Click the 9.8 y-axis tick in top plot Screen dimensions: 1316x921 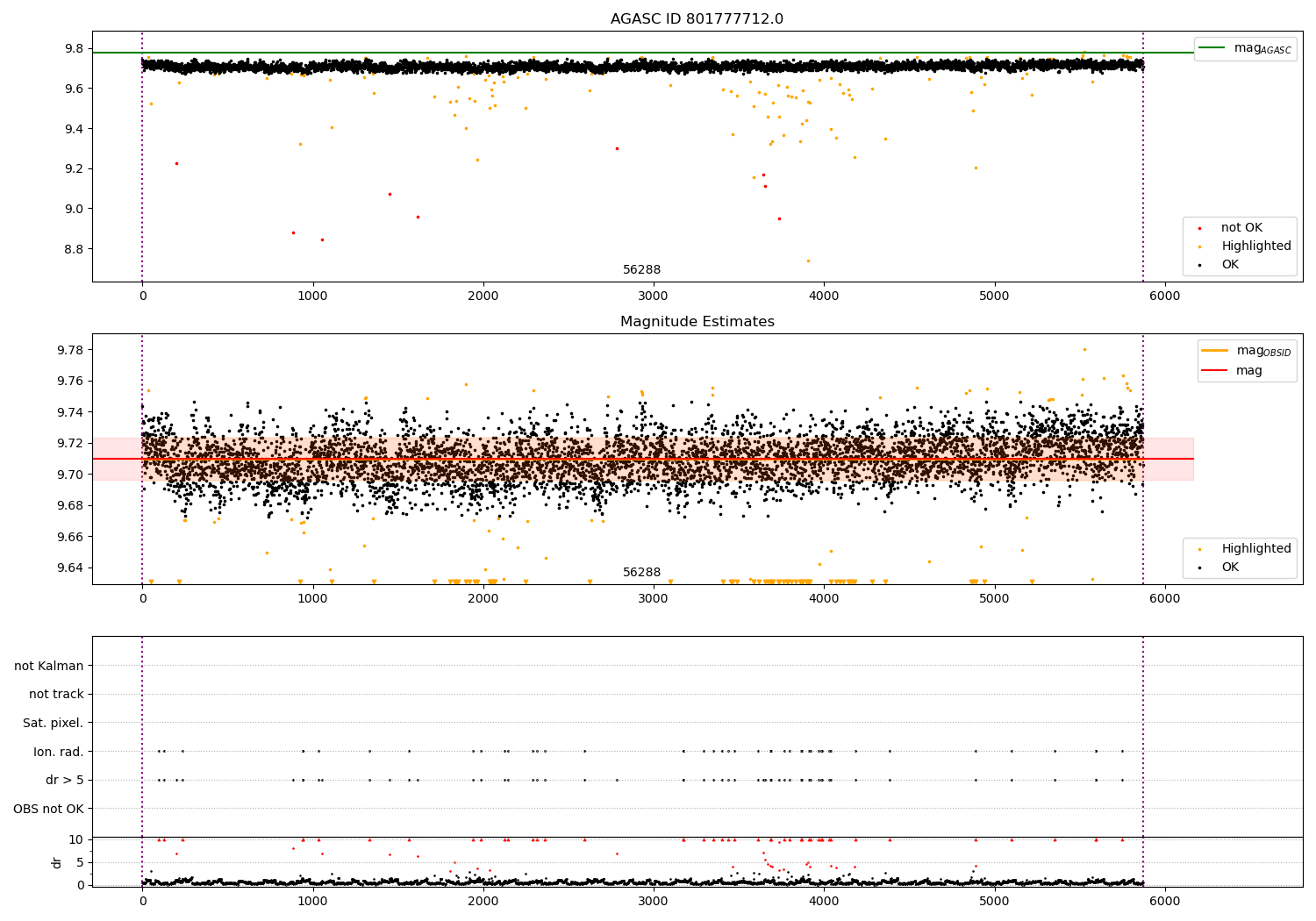pos(75,49)
